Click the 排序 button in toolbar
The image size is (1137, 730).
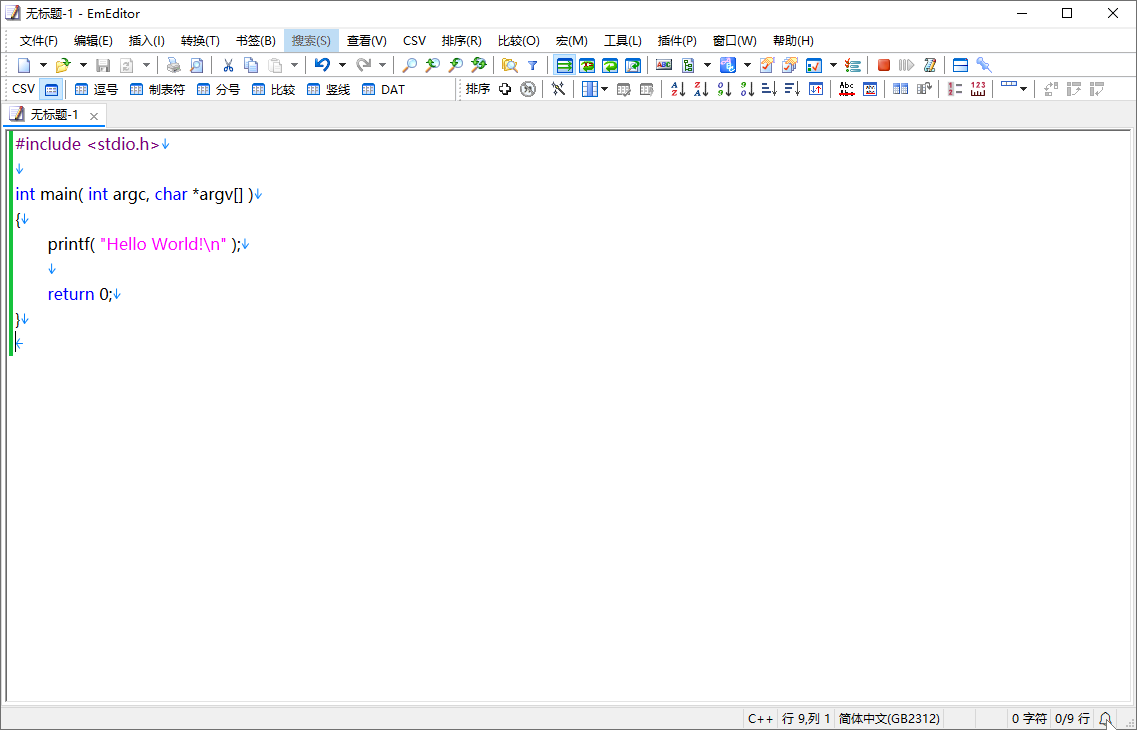[478, 89]
